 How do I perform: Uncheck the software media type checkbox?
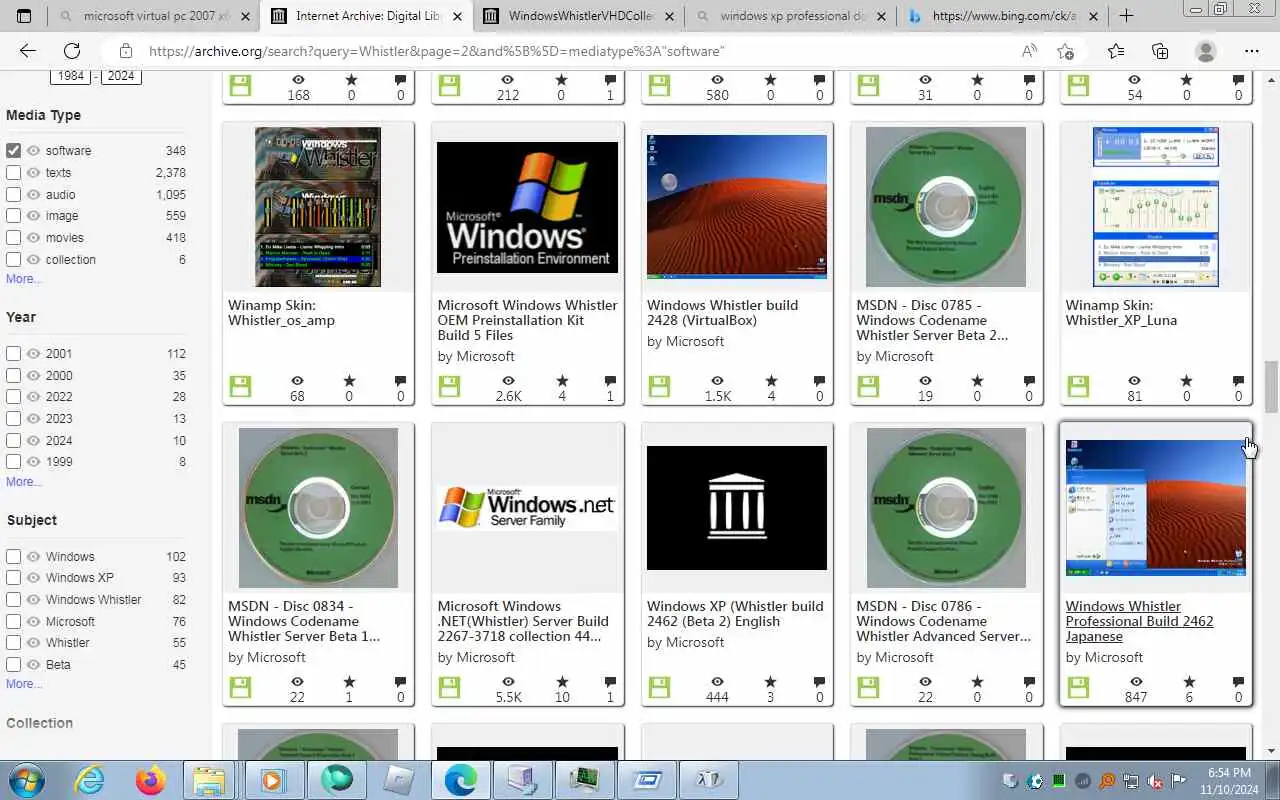pyautogui.click(x=13, y=150)
